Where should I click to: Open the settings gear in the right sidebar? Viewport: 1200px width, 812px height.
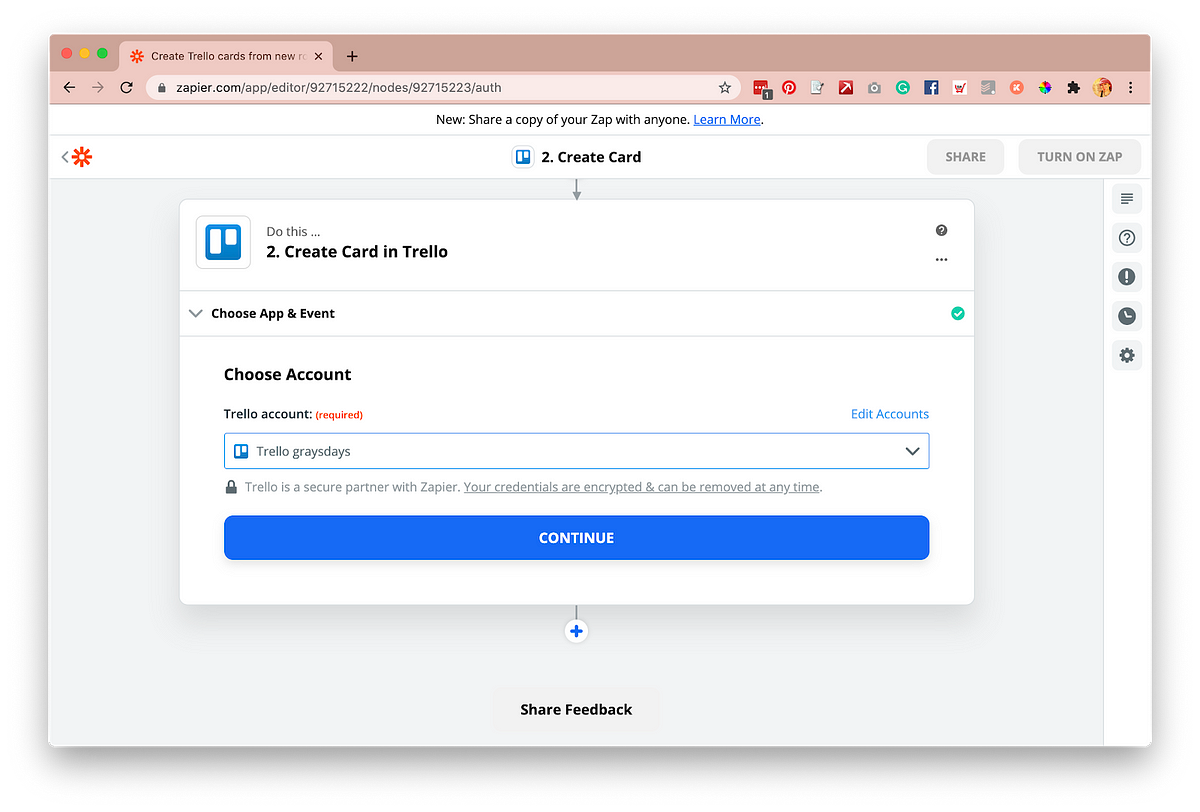[x=1127, y=355]
